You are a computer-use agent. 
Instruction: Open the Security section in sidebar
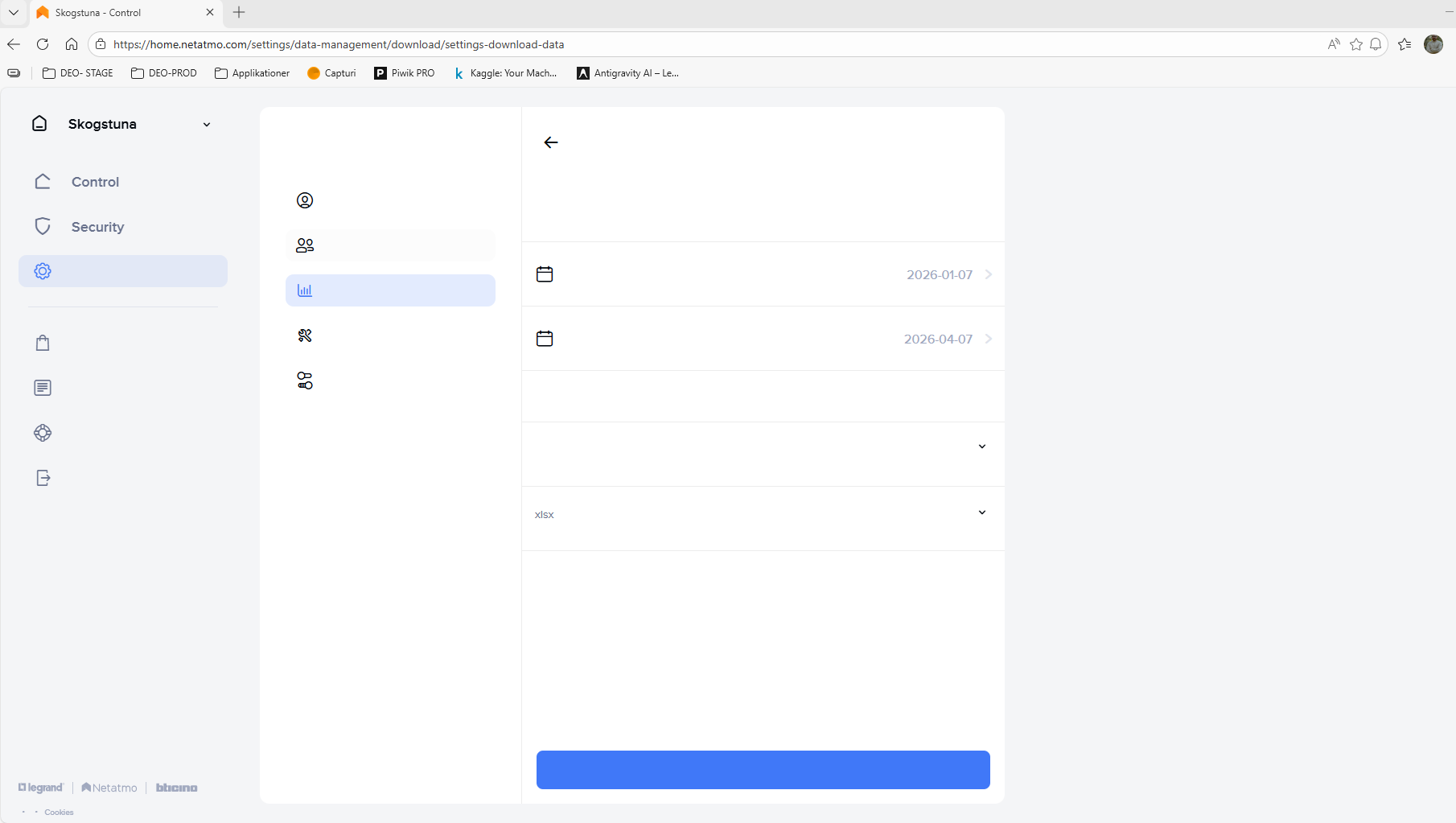coord(97,227)
